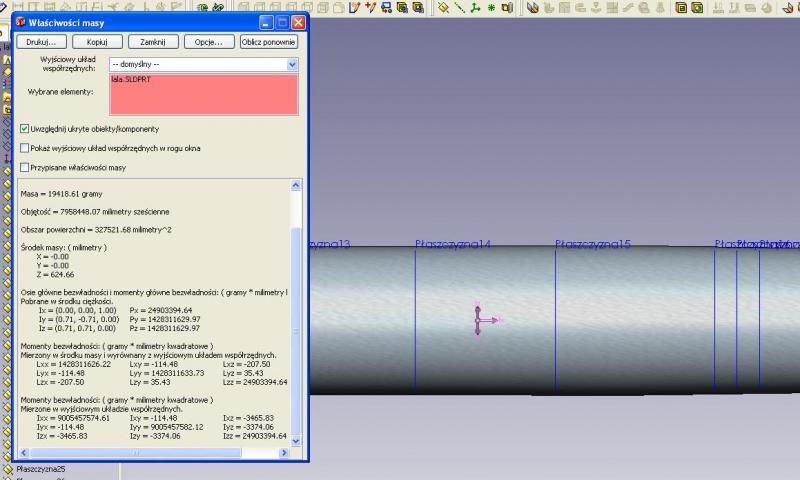Viewport: 800px width, 480px height.
Task: Activate the 3D Sketch icon with red plus
Action: [x=370, y=7]
